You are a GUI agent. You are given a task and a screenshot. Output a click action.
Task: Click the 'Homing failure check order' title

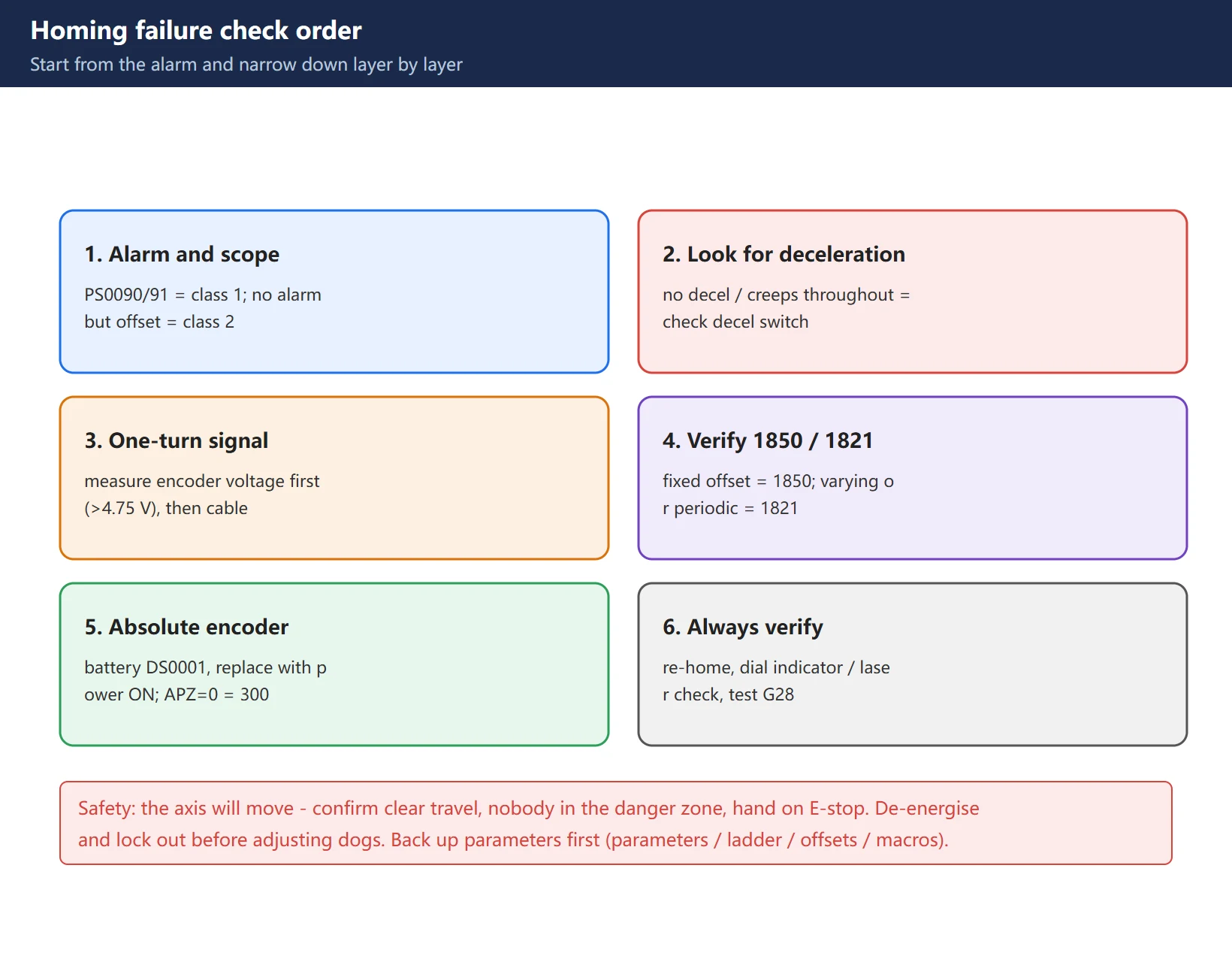click(196, 30)
